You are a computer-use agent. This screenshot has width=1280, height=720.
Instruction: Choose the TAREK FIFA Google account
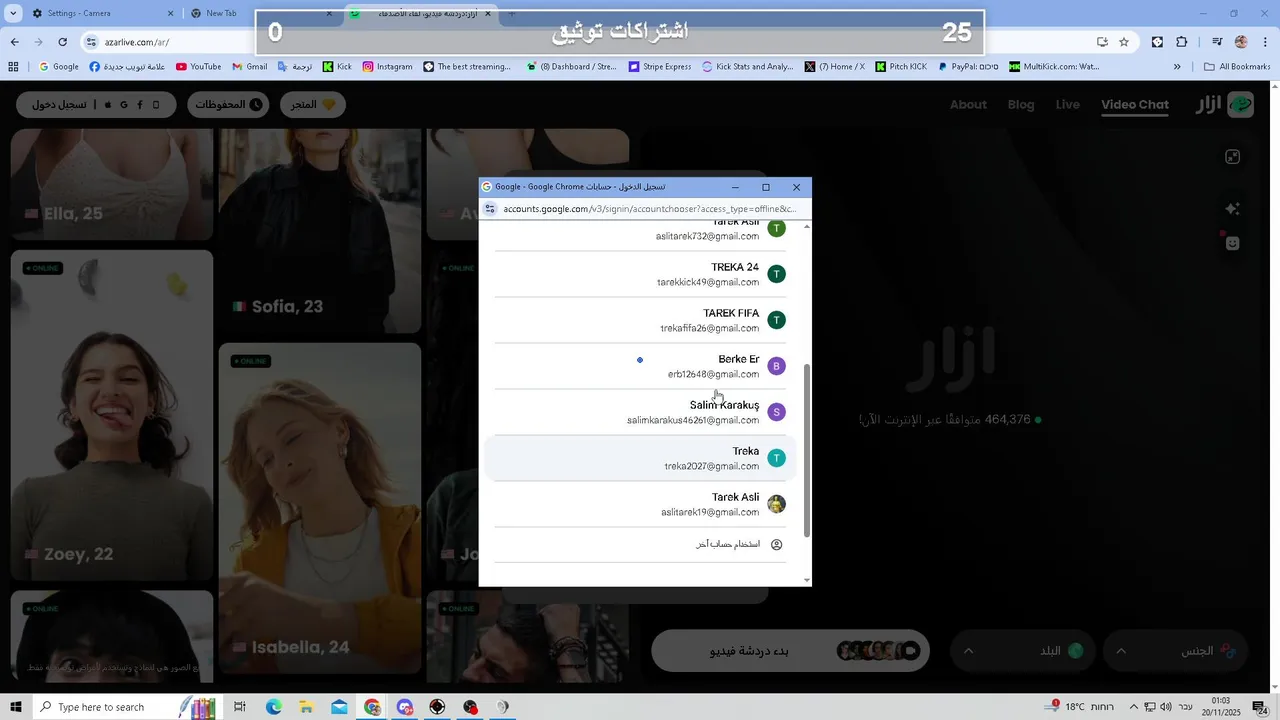tap(640, 320)
